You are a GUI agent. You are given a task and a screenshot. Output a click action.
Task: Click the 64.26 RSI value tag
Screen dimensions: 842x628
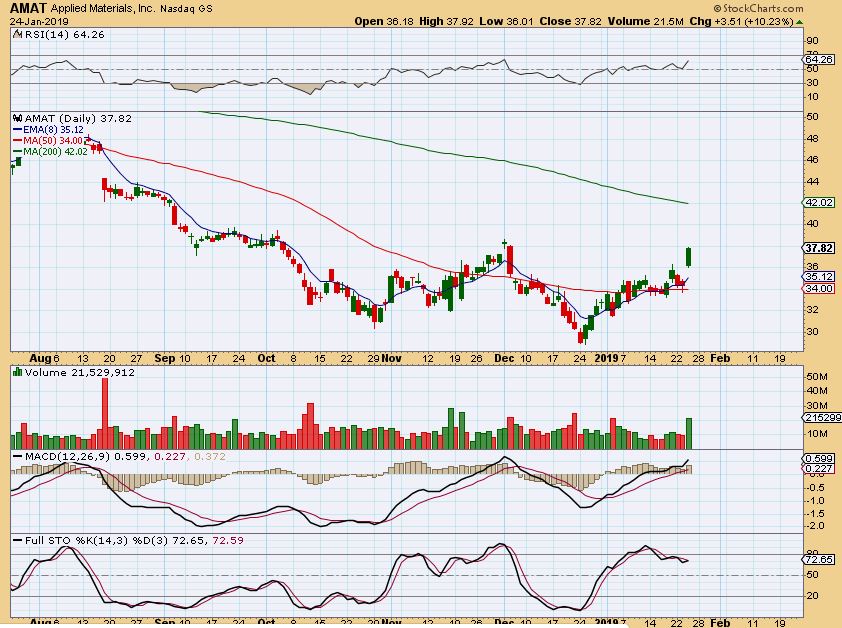(818, 59)
